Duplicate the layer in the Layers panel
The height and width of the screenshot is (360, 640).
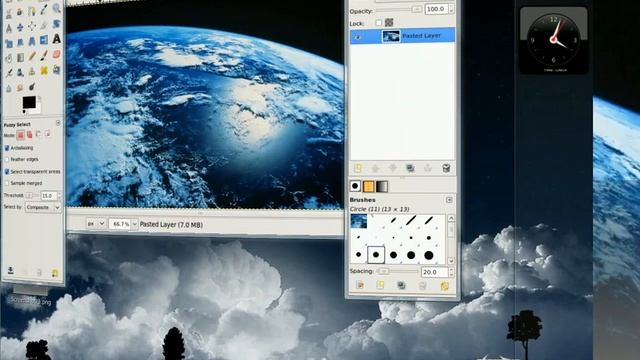click(x=410, y=168)
